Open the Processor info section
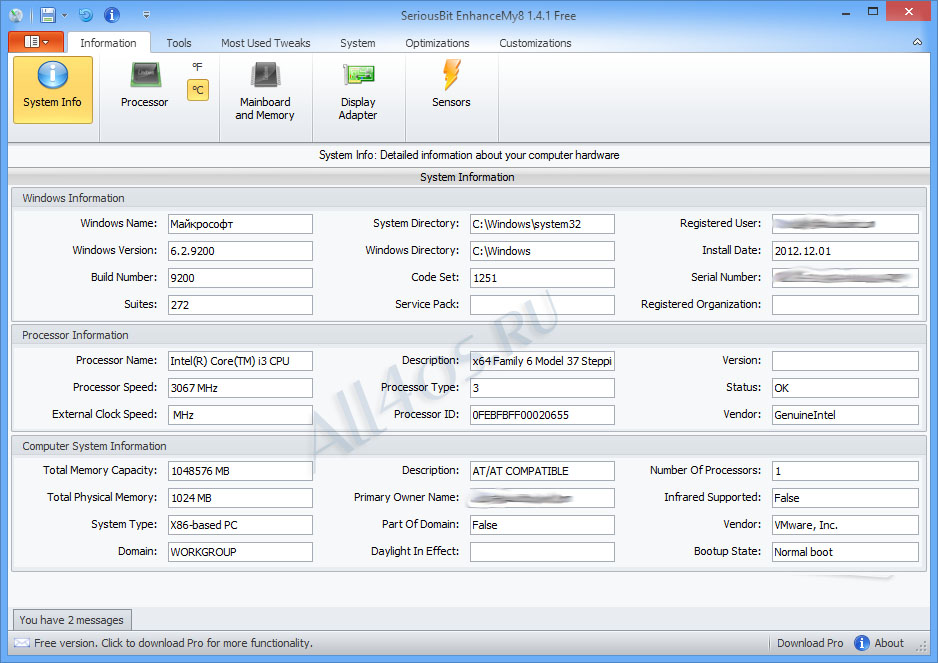This screenshot has height=663, width=938. click(x=144, y=85)
